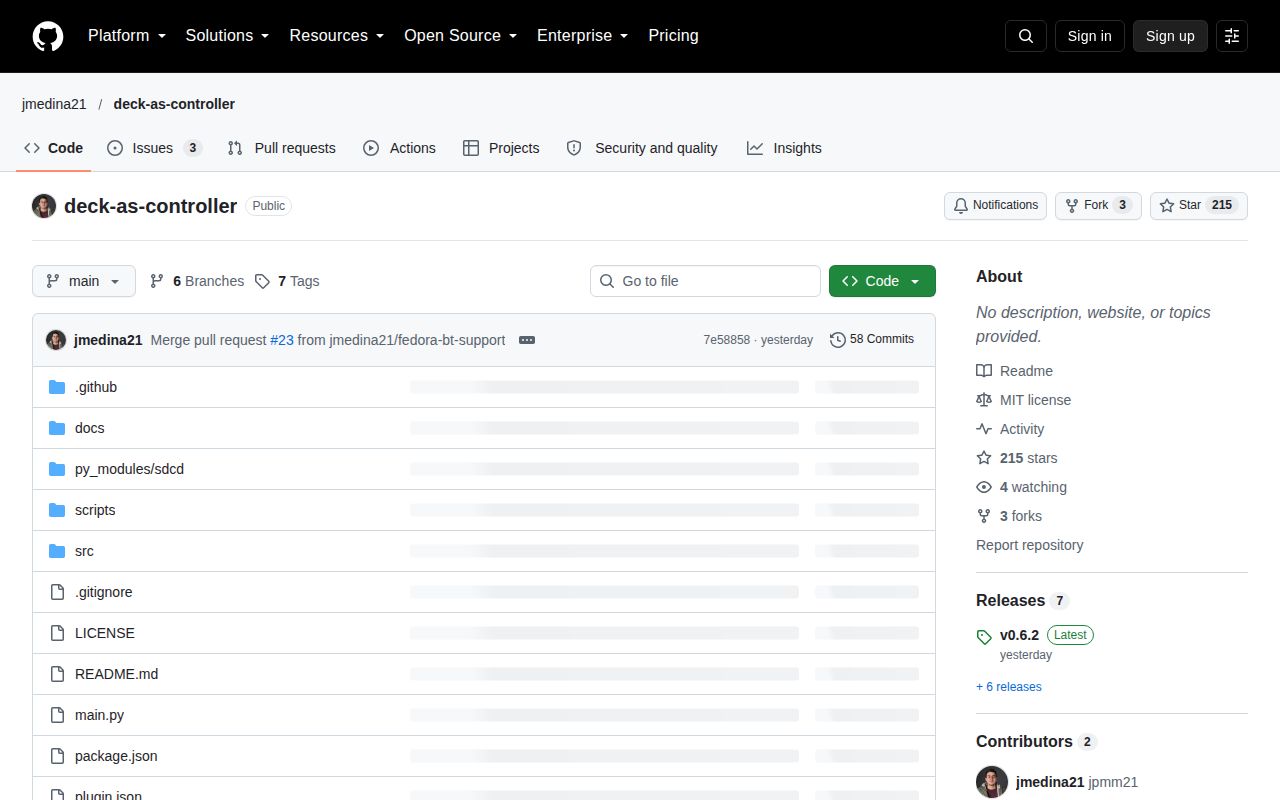Click the Sign up button

point(1170,36)
